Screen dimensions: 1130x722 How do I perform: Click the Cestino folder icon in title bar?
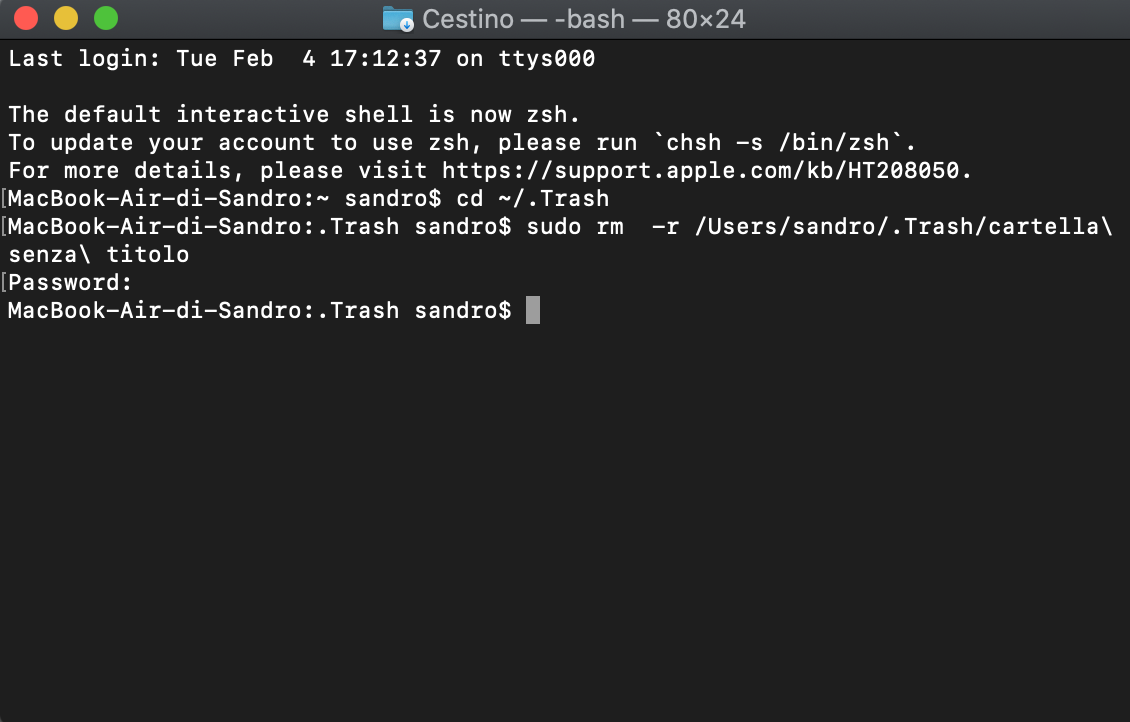coord(398,19)
